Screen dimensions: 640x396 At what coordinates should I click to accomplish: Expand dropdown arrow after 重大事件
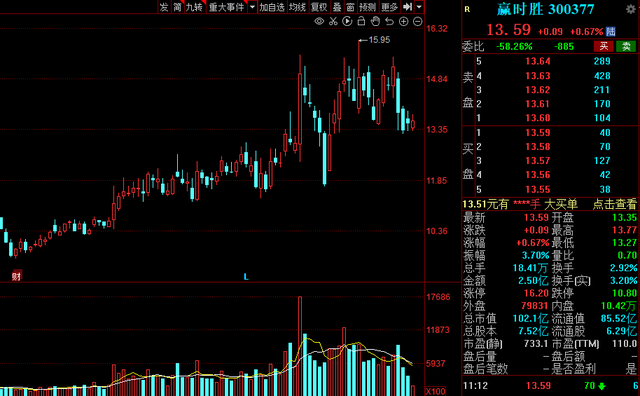[x=252, y=7]
